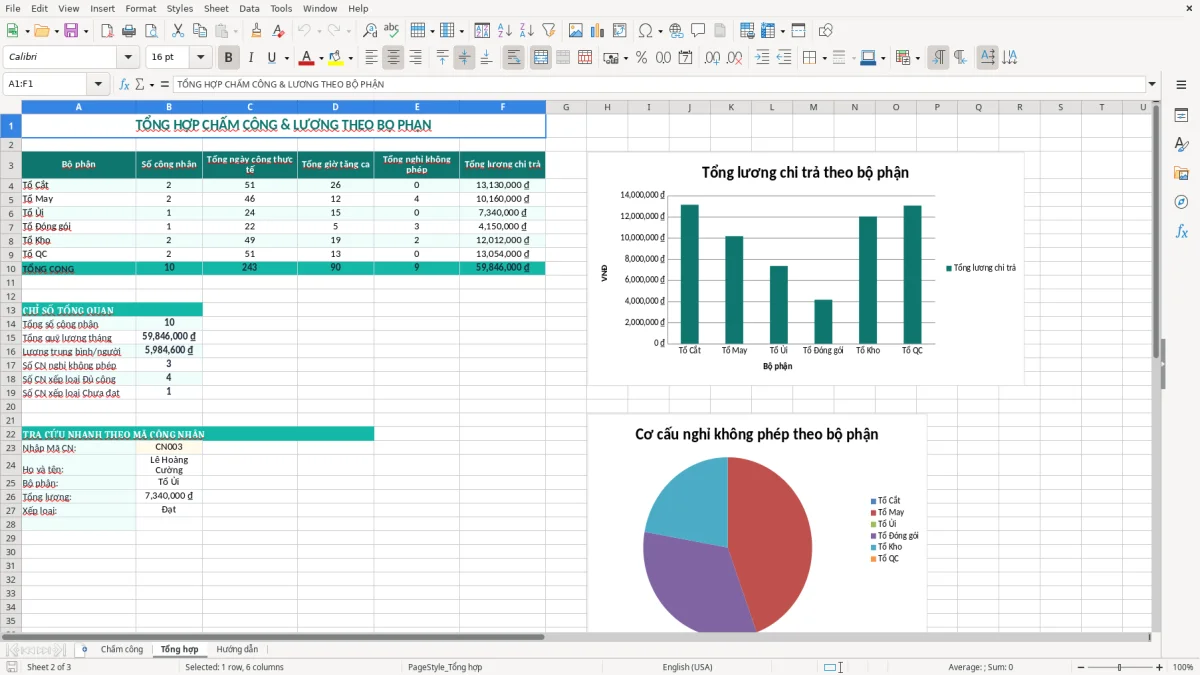Switch to Hướng dẫn sheet tab

pos(237,650)
